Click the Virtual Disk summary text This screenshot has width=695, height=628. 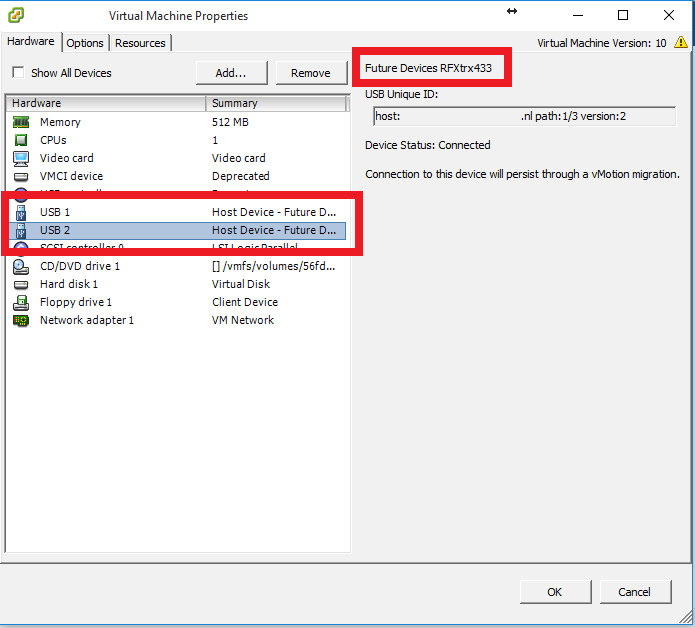coord(241,284)
